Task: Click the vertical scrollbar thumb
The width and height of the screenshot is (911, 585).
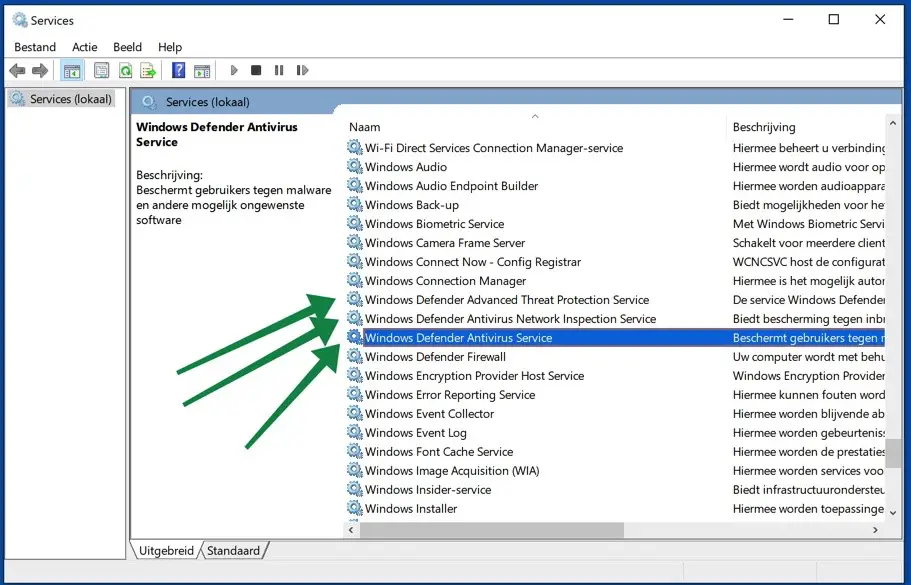Action: (x=893, y=453)
